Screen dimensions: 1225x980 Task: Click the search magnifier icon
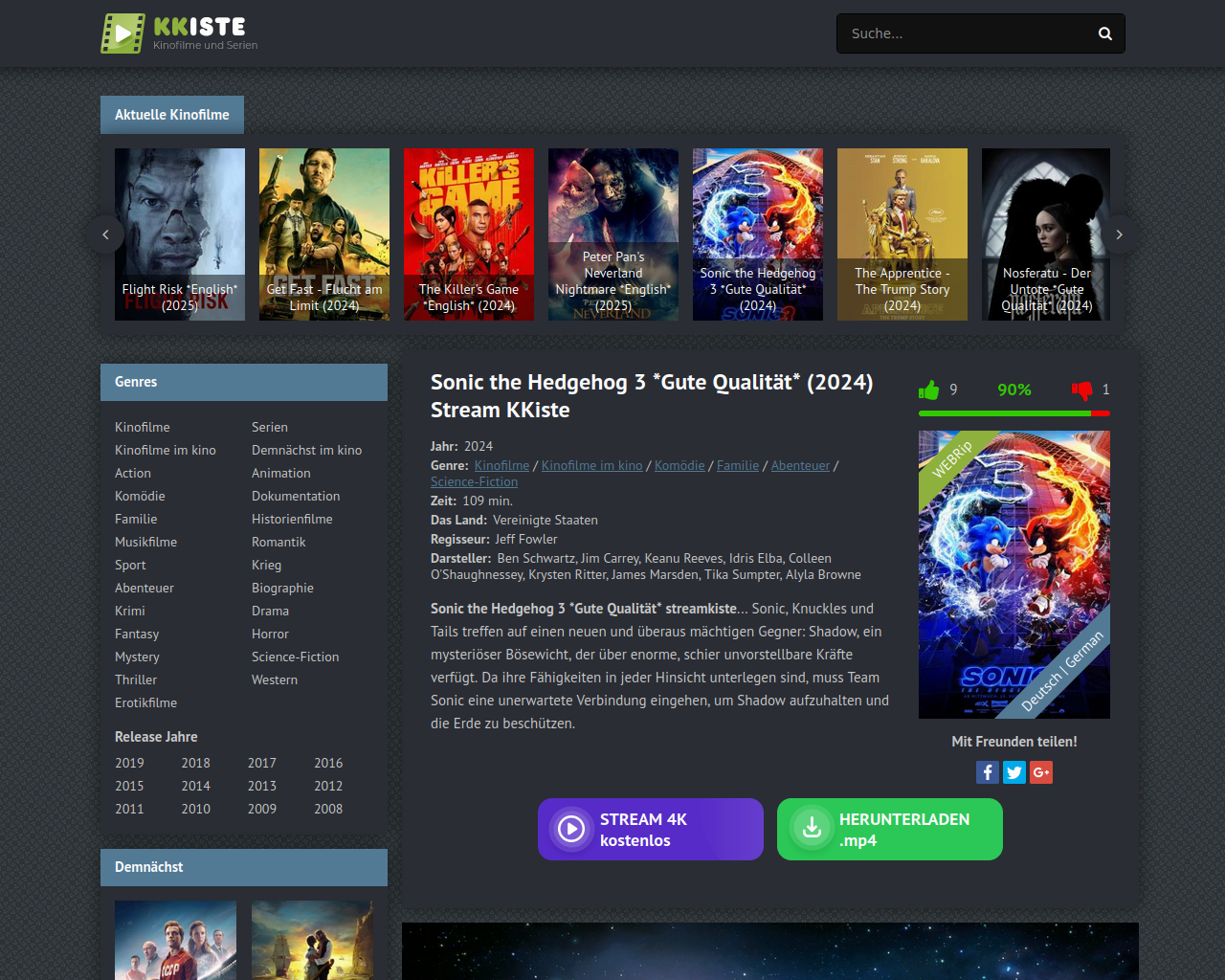click(1105, 33)
